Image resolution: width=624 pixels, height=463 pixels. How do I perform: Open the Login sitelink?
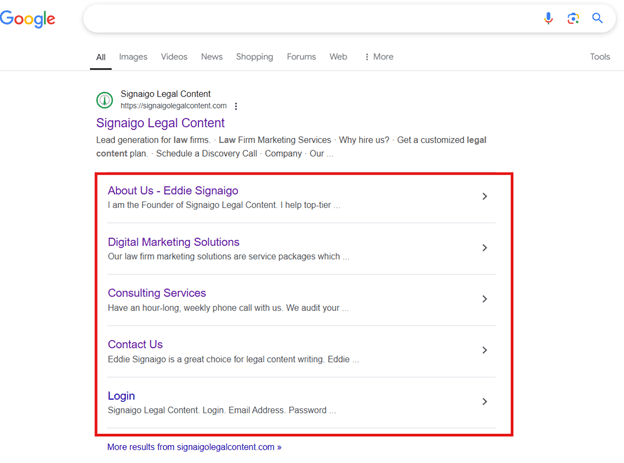[x=121, y=396]
